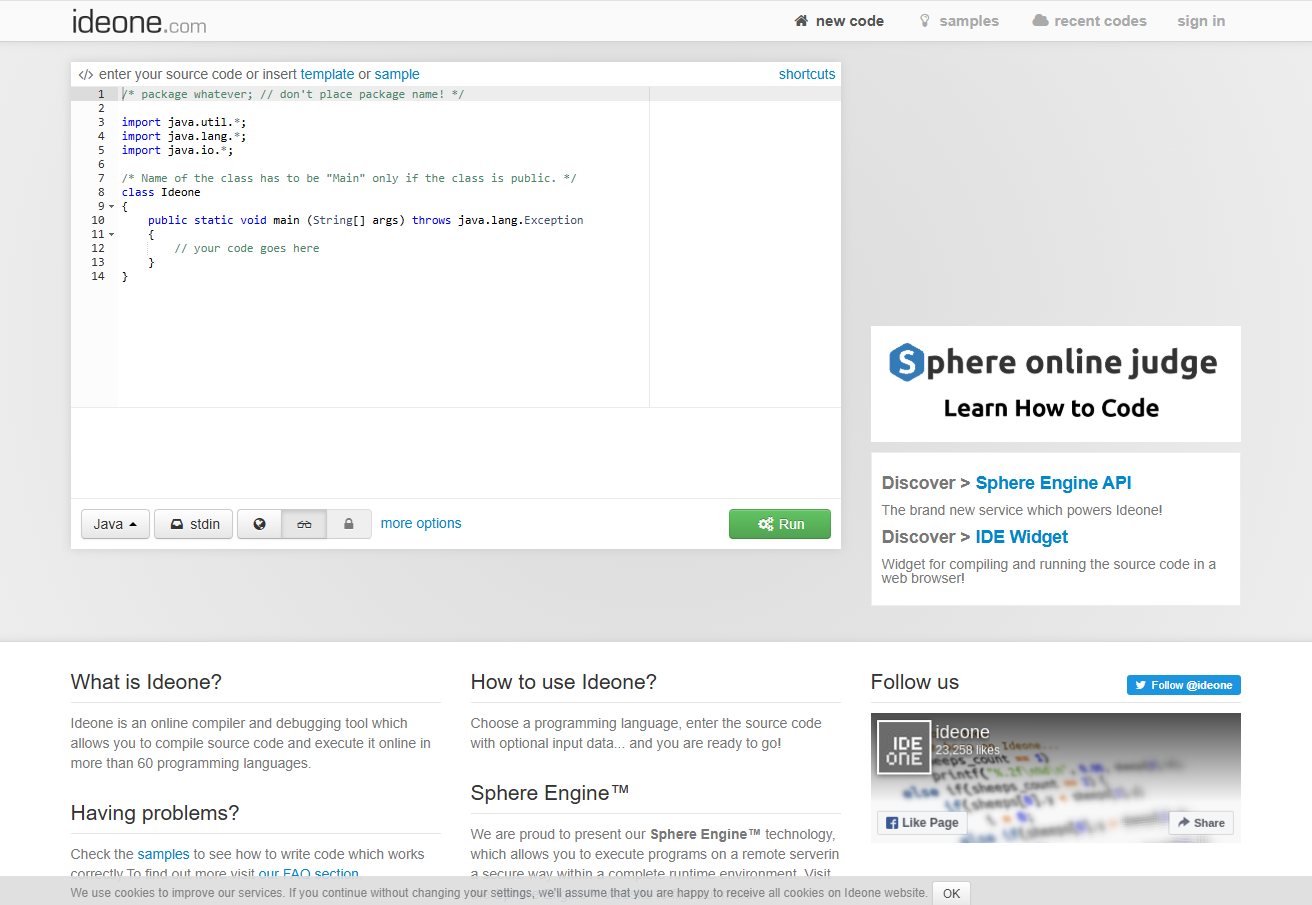This screenshot has width=1312, height=905.
Task: Click the lightbulb icon next to samples
Action: pyautogui.click(x=925, y=21)
